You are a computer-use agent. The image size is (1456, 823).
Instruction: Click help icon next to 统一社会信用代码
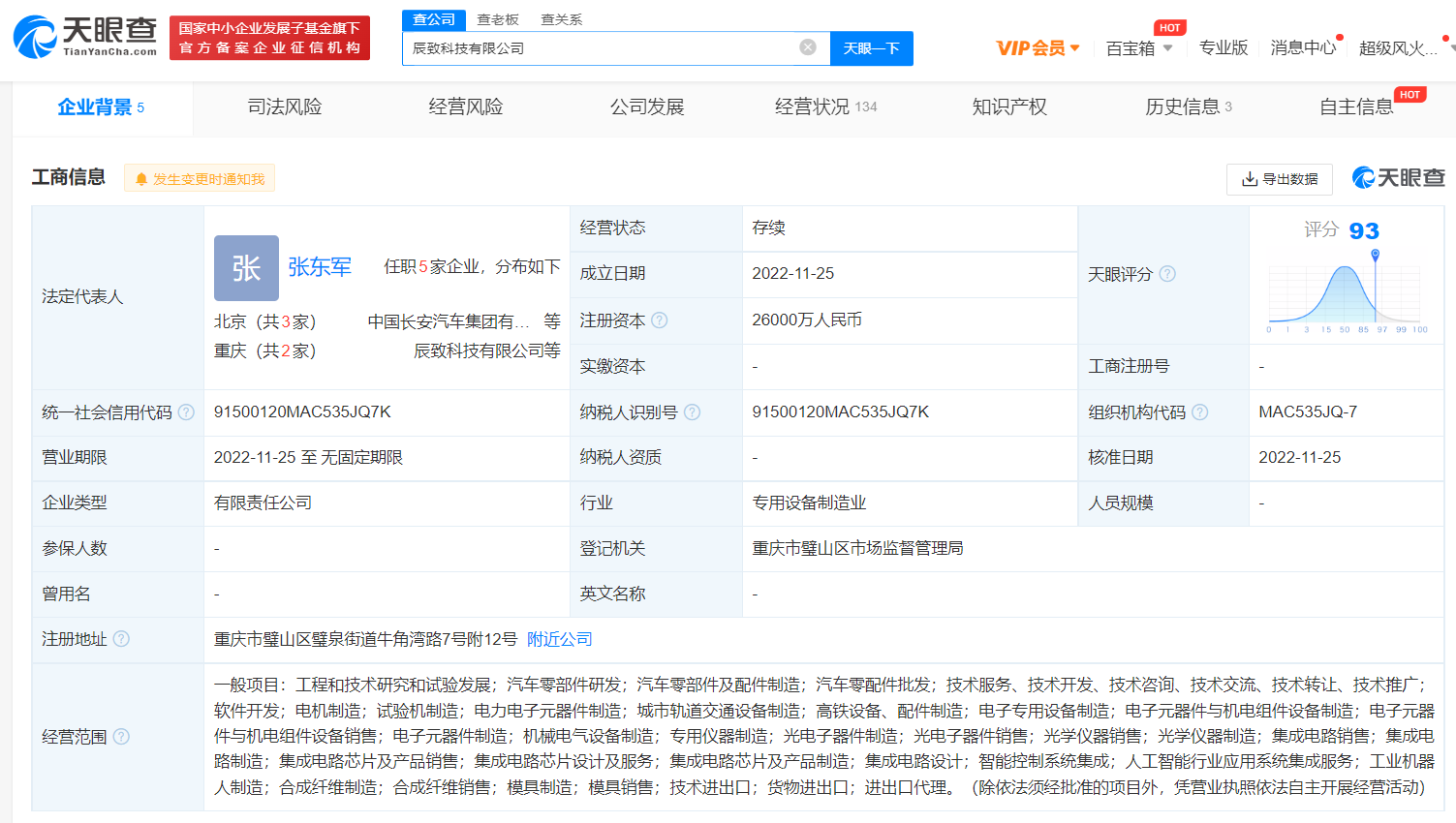(186, 412)
